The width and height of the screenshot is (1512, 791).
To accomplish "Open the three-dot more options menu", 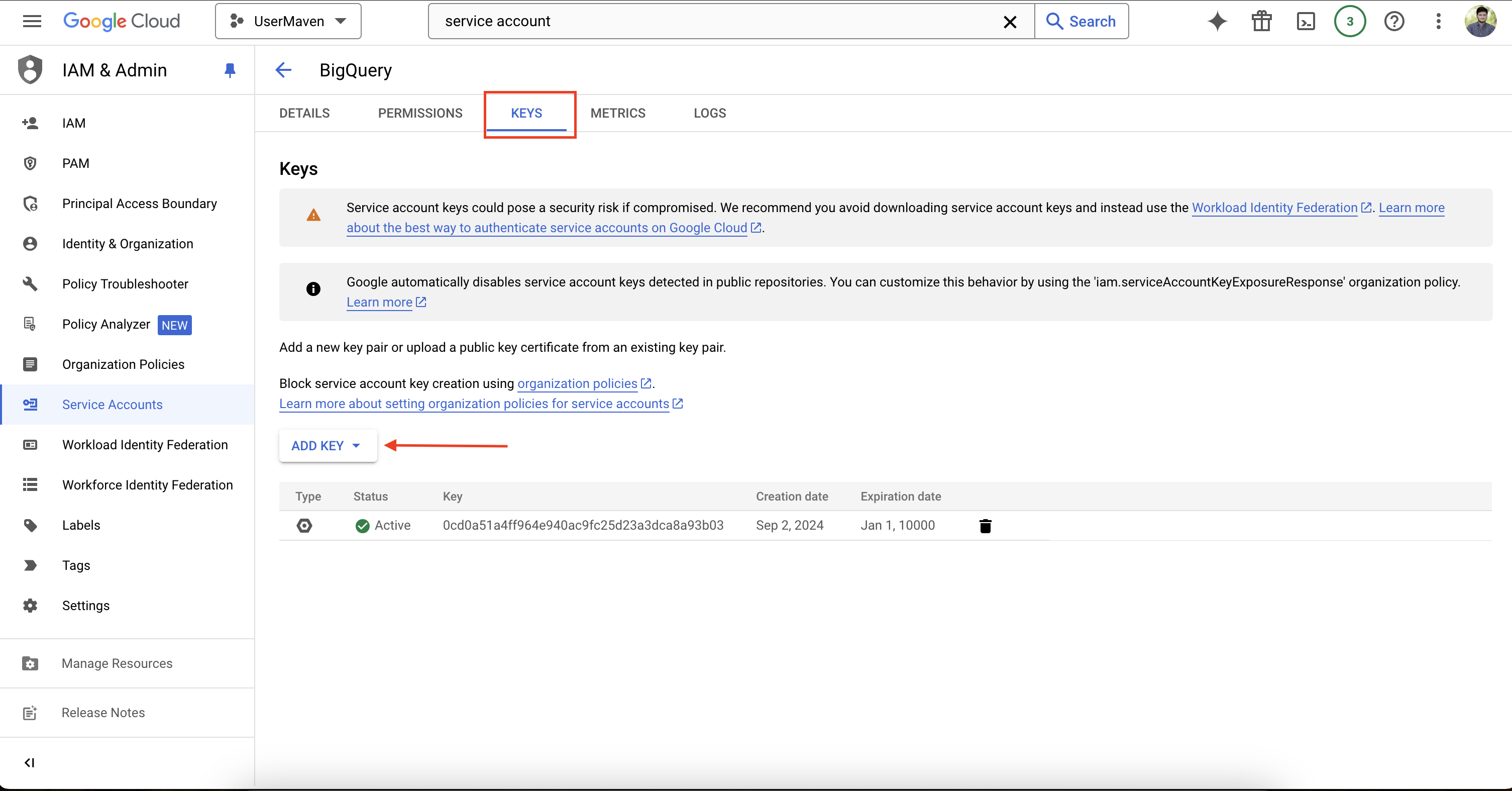I will pos(1438,22).
